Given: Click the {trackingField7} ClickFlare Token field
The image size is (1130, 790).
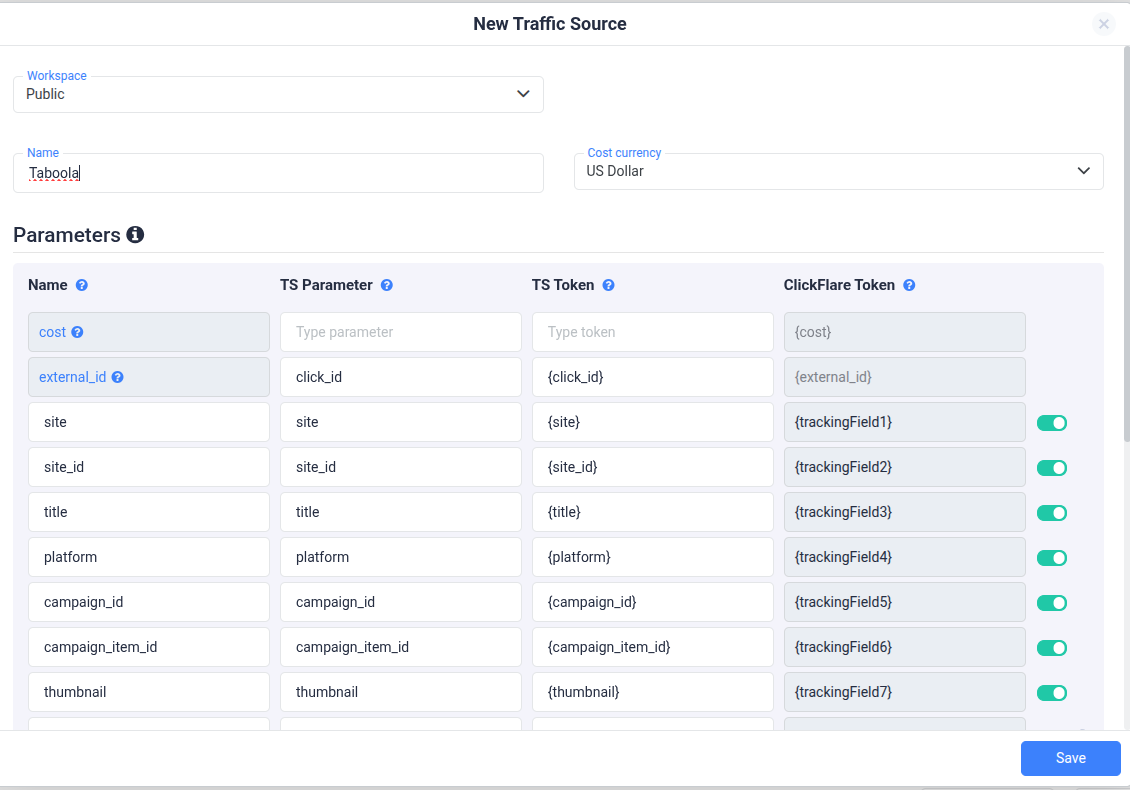Looking at the screenshot, I should [x=904, y=692].
